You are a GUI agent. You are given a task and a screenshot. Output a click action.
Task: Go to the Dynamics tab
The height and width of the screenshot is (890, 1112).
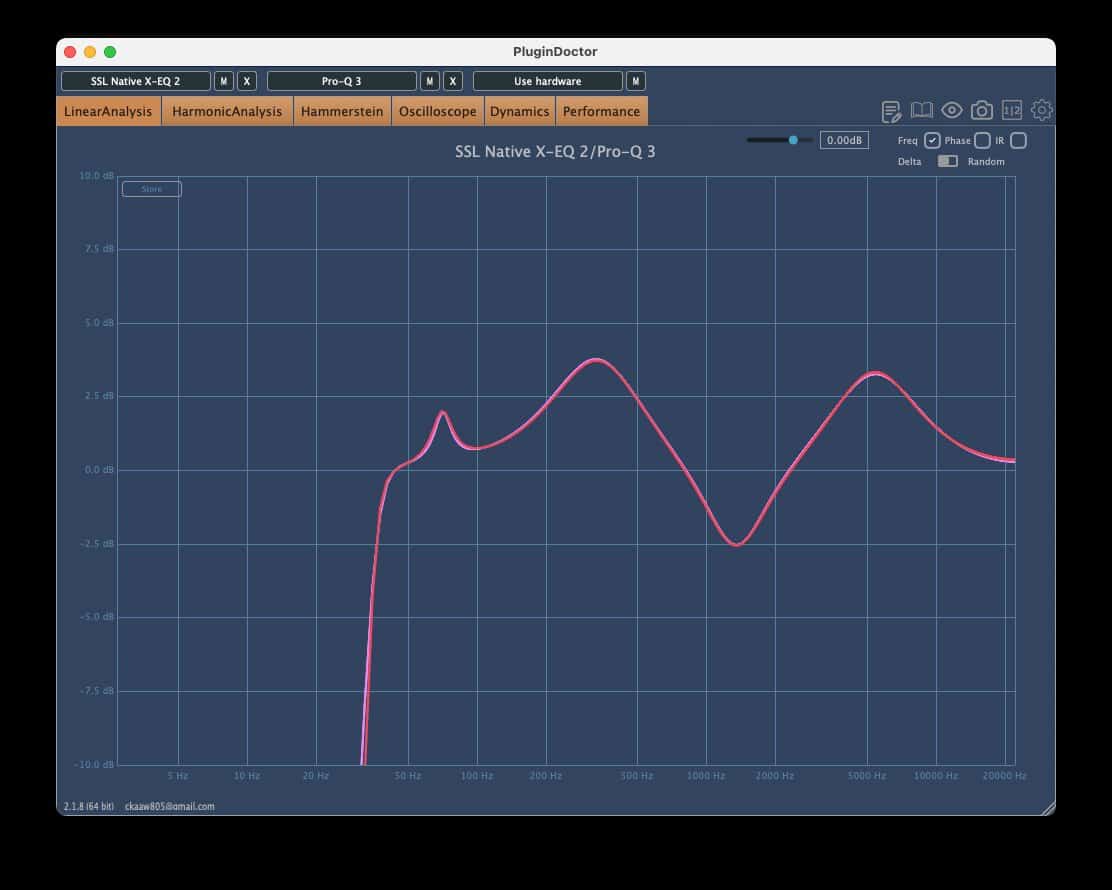pos(520,111)
